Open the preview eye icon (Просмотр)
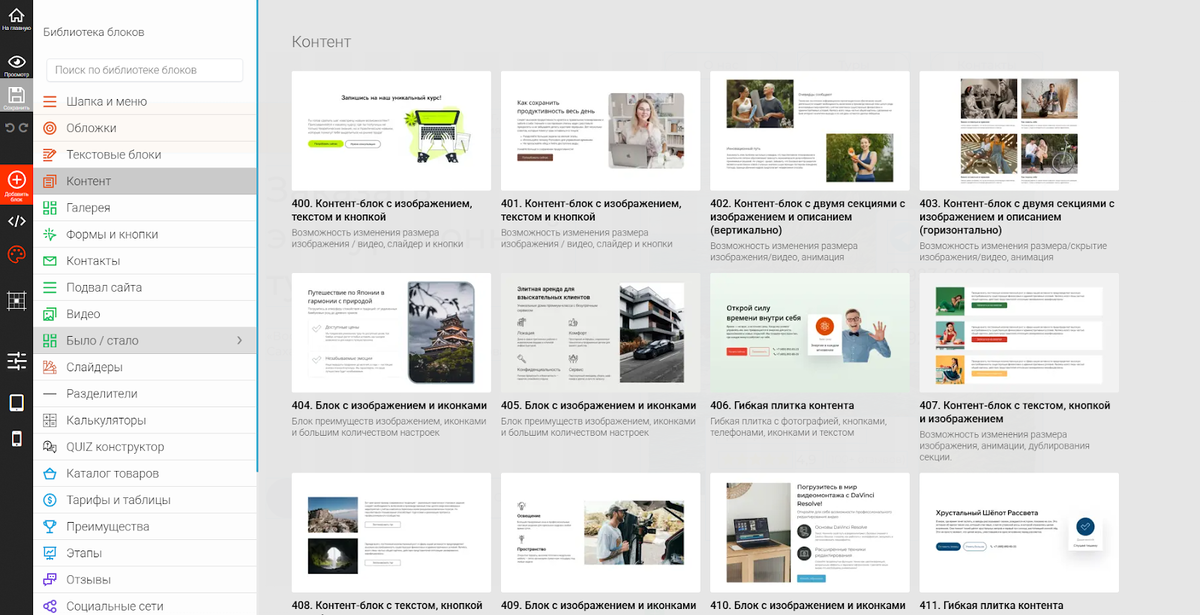 16,62
